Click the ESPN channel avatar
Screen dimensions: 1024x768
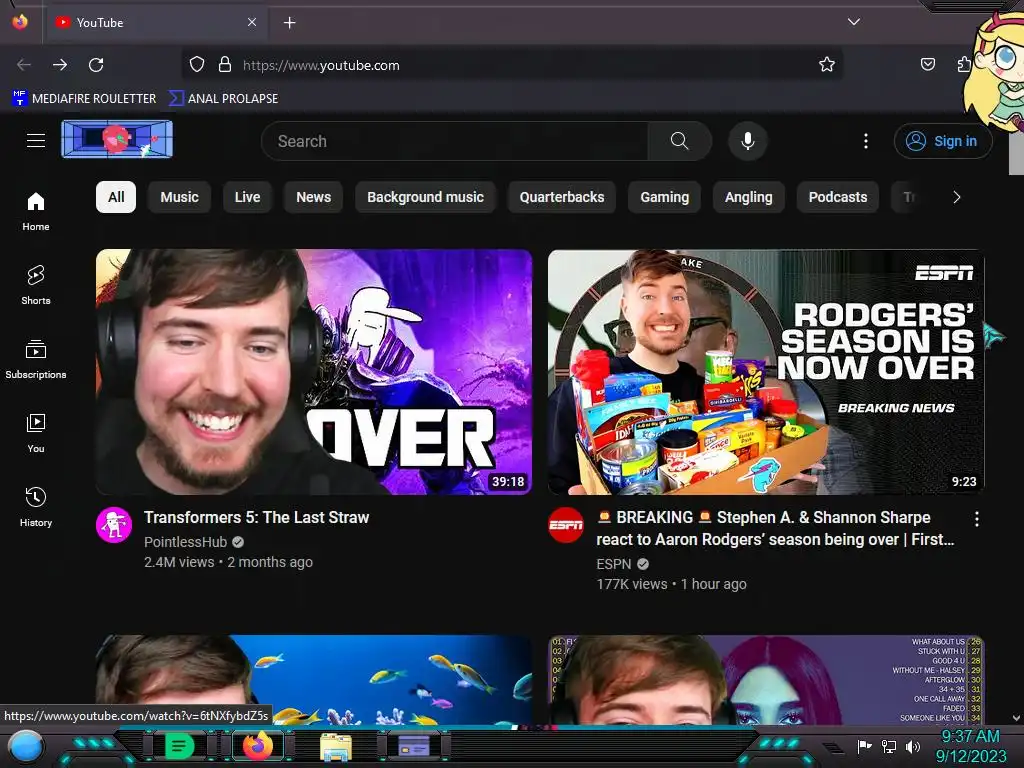point(566,525)
